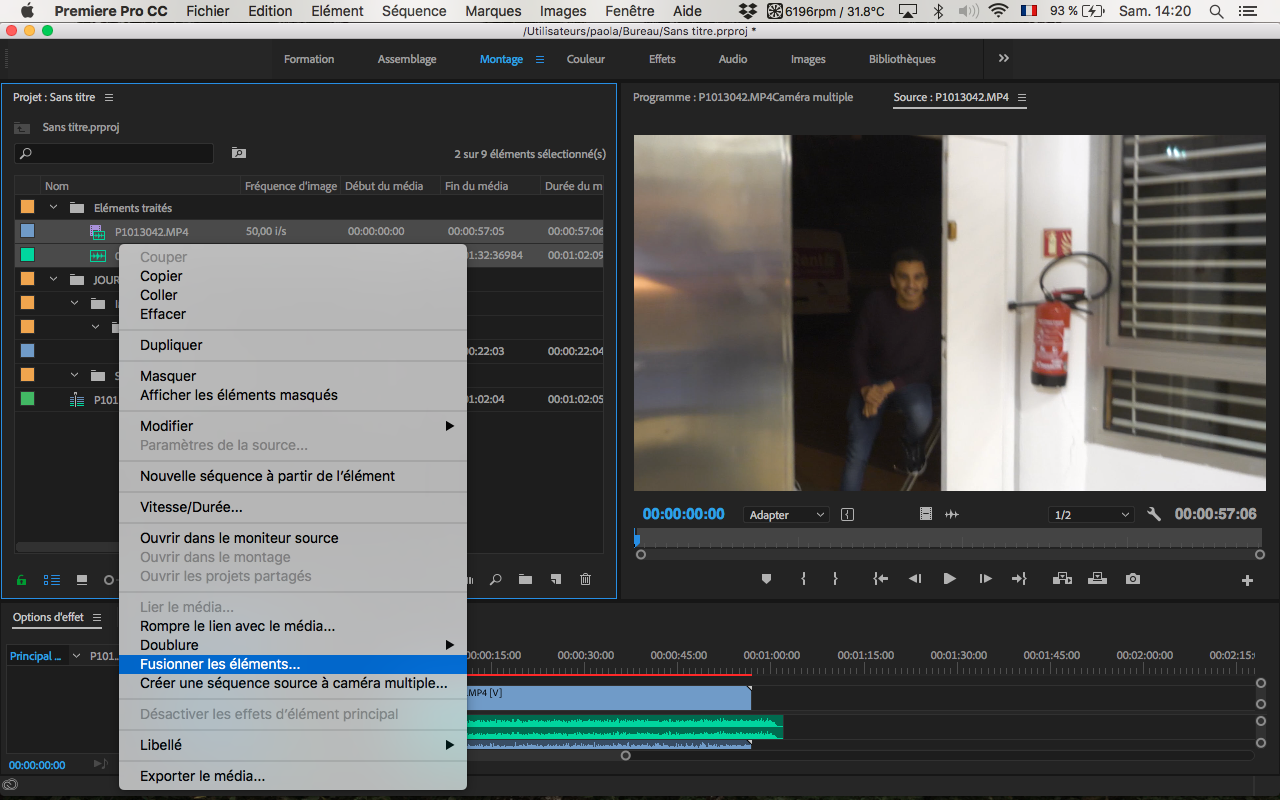Switch Project panel to list view
This screenshot has width=1280, height=800.
click(x=51, y=579)
